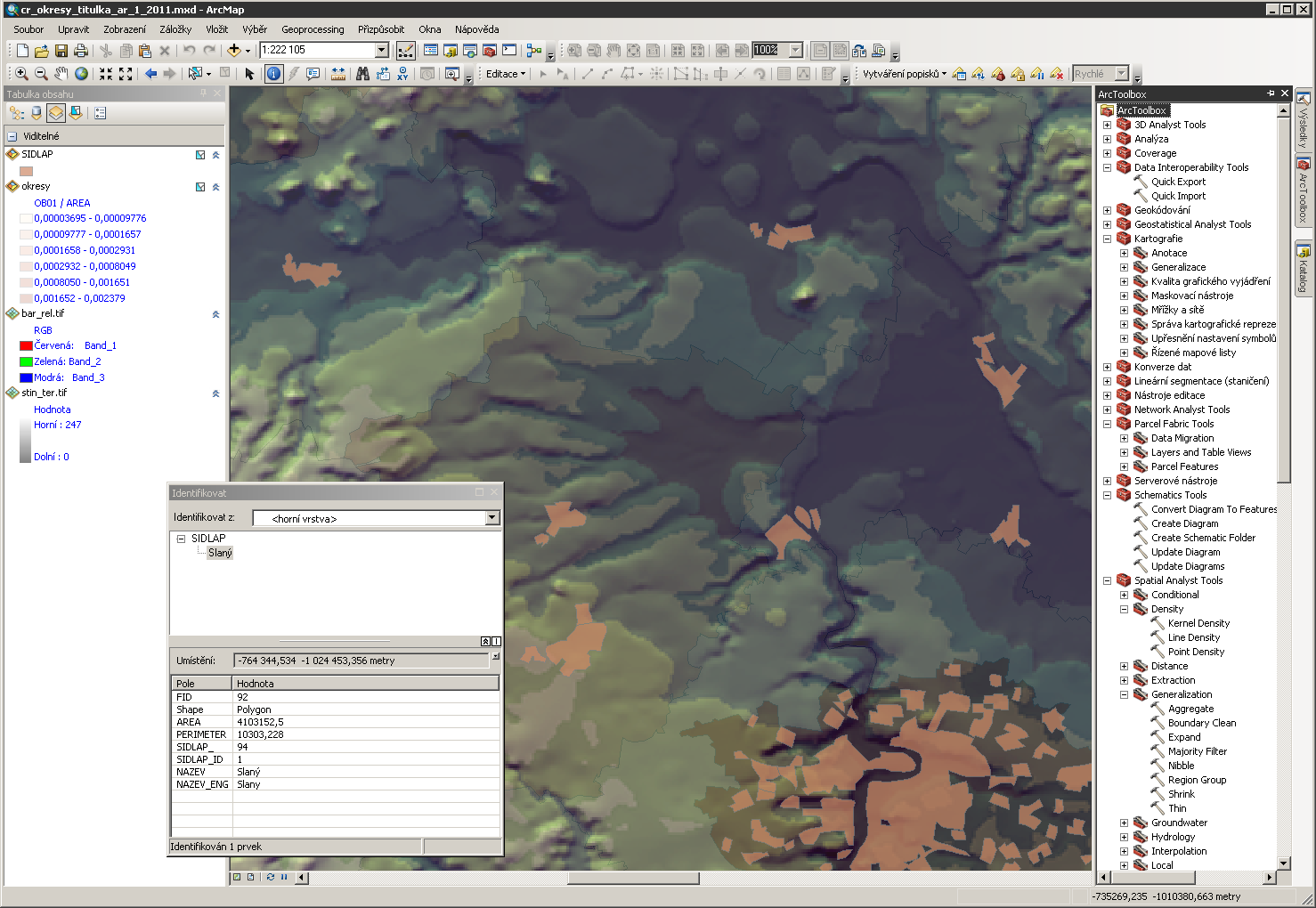Open the Záložky menu
1316x908 pixels.
tap(175, 29)
